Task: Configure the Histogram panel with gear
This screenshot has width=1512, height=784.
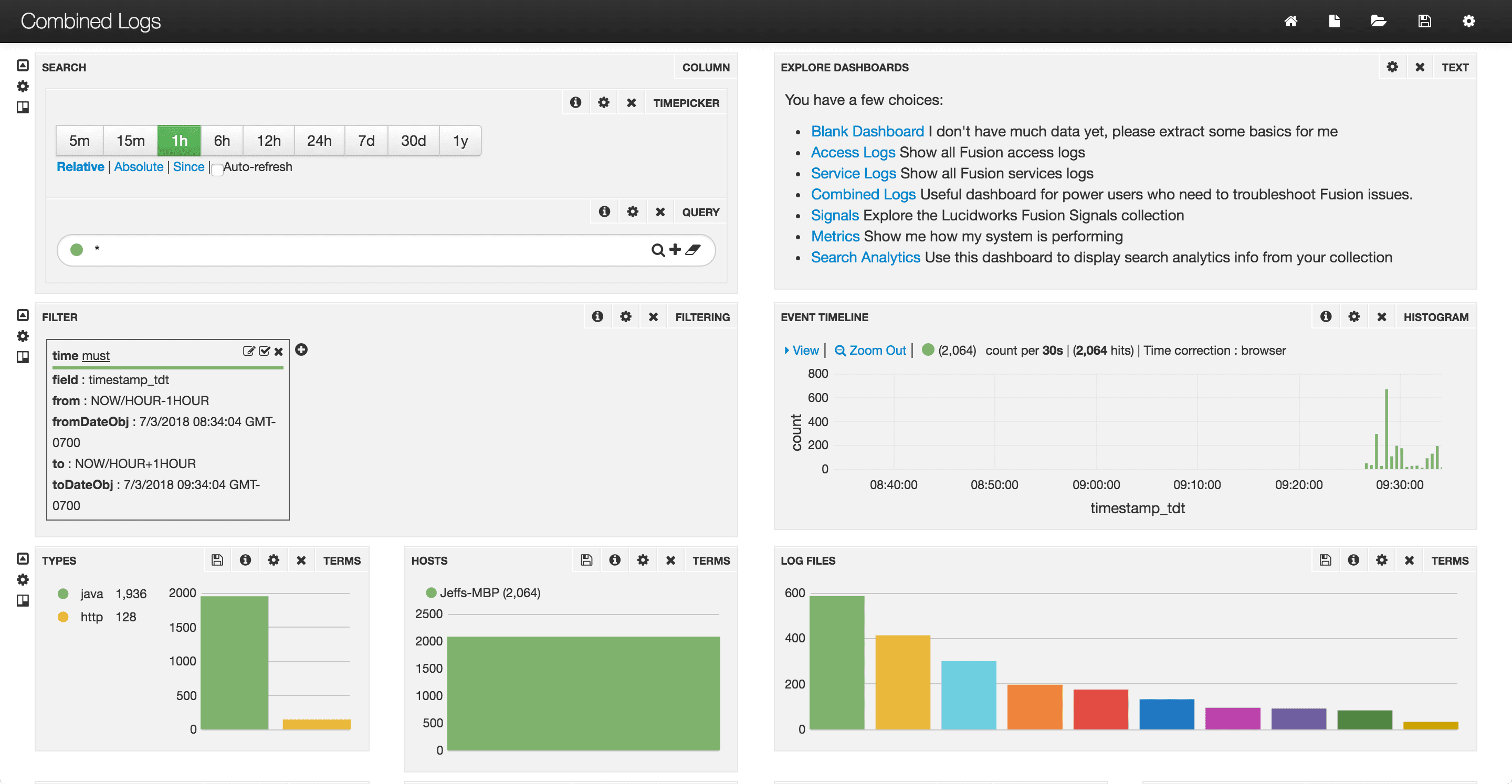Action: pos(1354,317)
